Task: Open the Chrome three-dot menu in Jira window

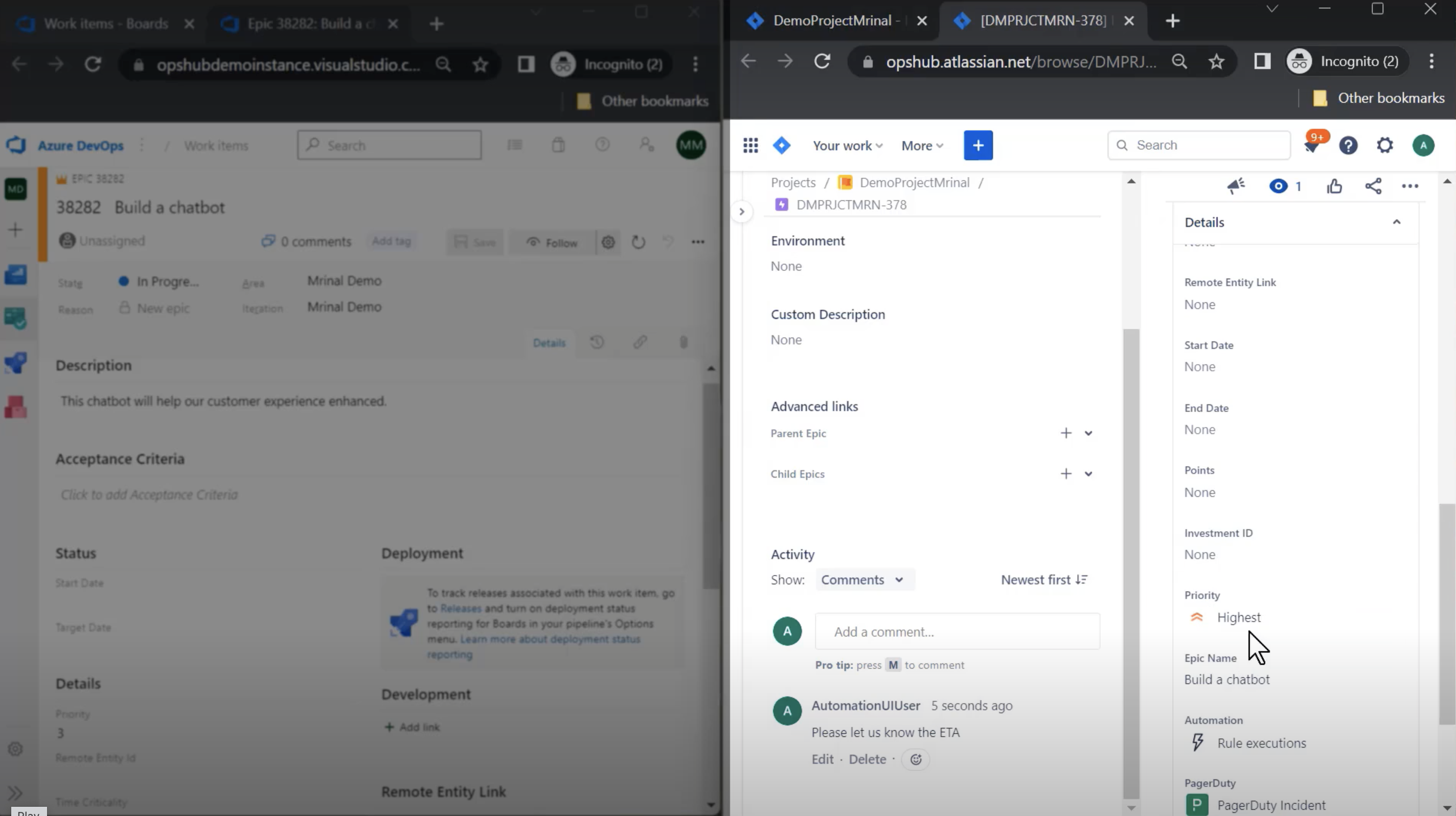Action: click(x=1431, y=61)
